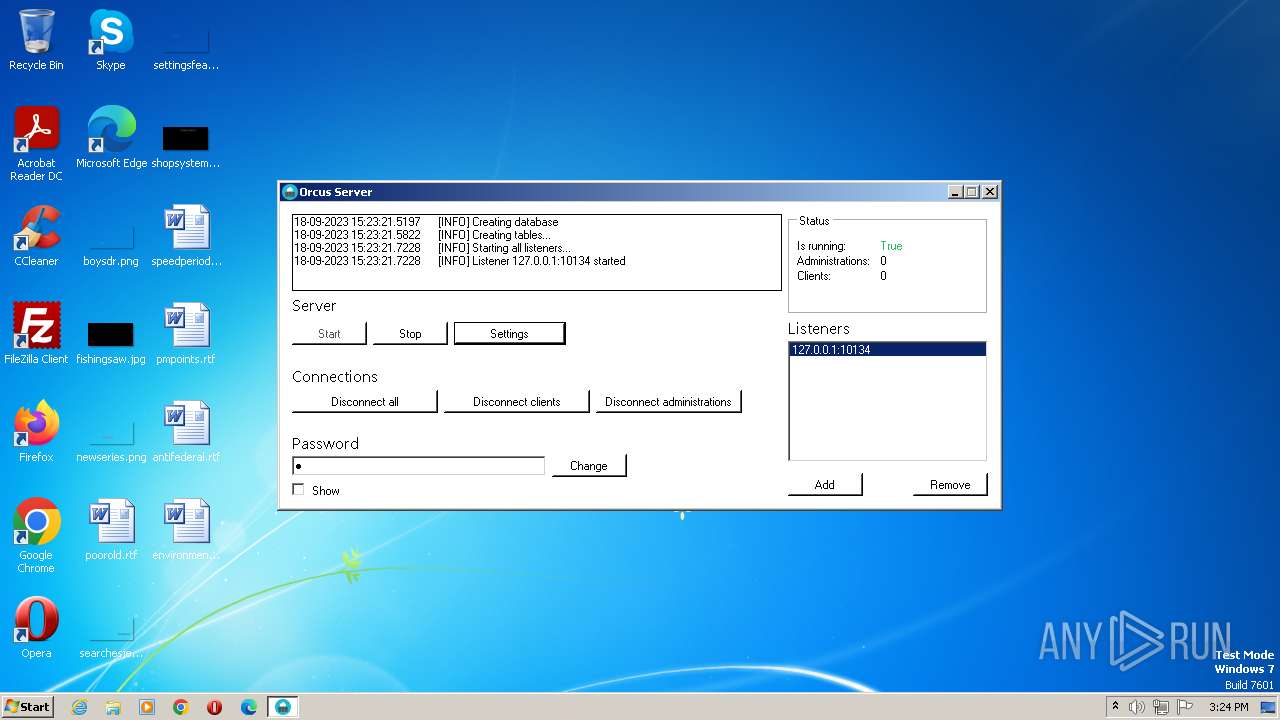
Task: Open CCleaner desktop shortcut
Action: coord(37,236)
